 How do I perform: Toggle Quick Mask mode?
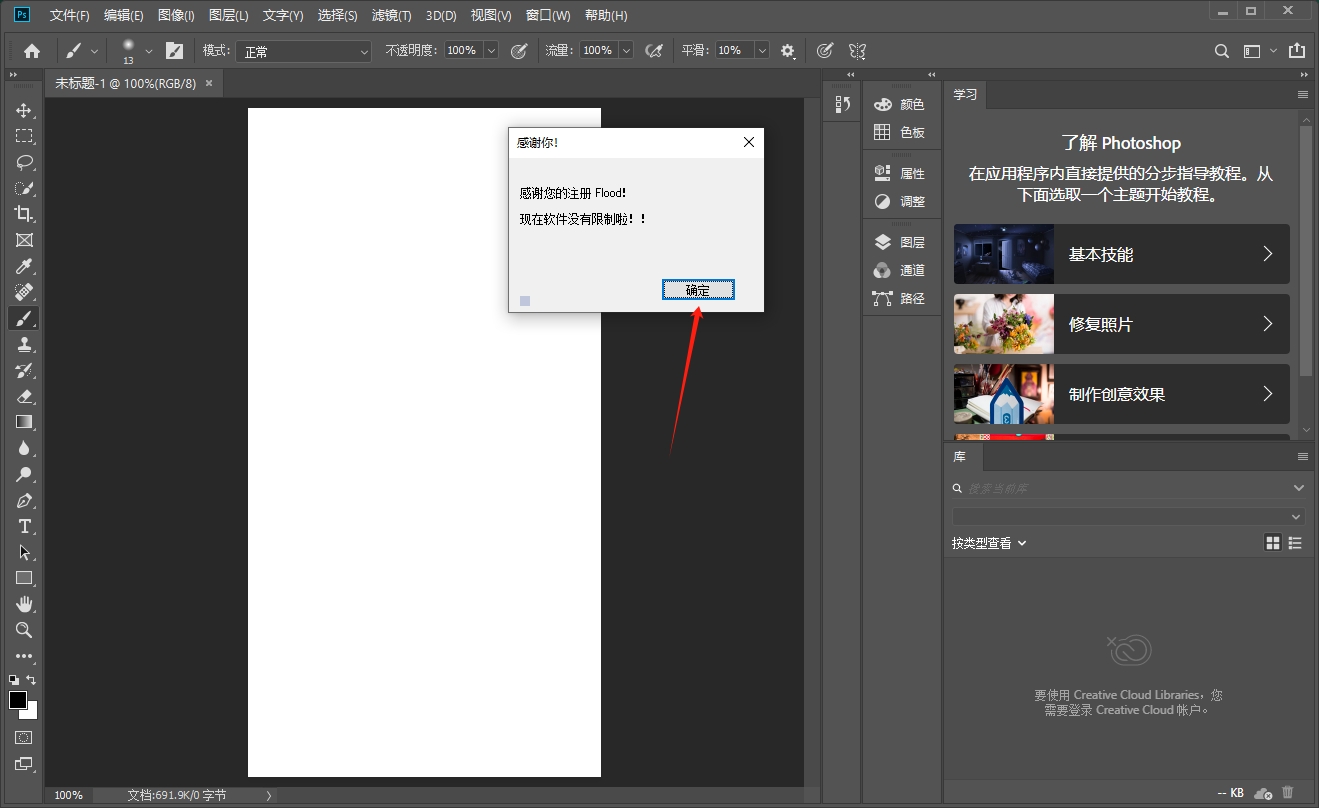coord(24,738)
